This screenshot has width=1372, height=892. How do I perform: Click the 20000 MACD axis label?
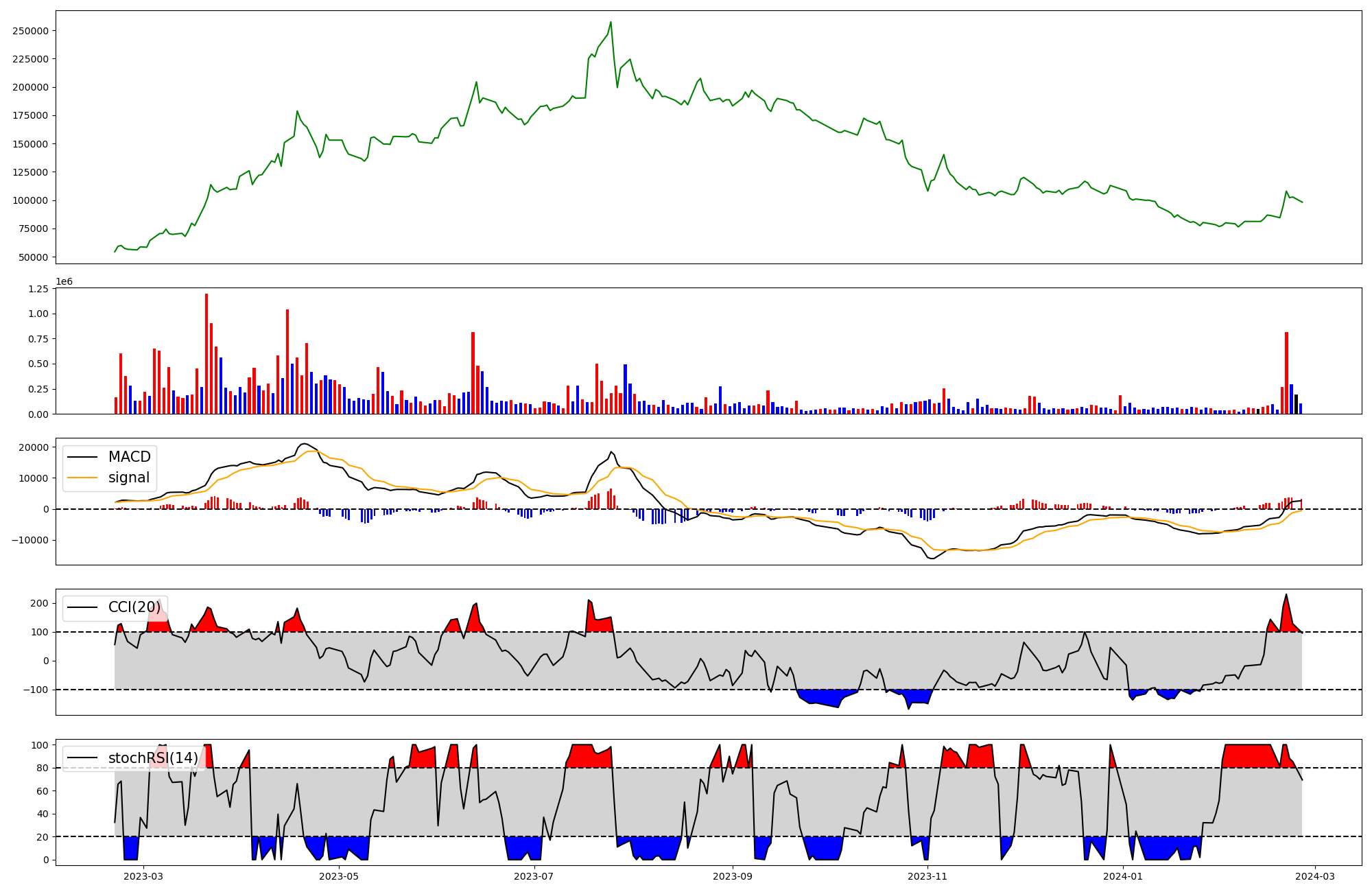tap(33, 447)
